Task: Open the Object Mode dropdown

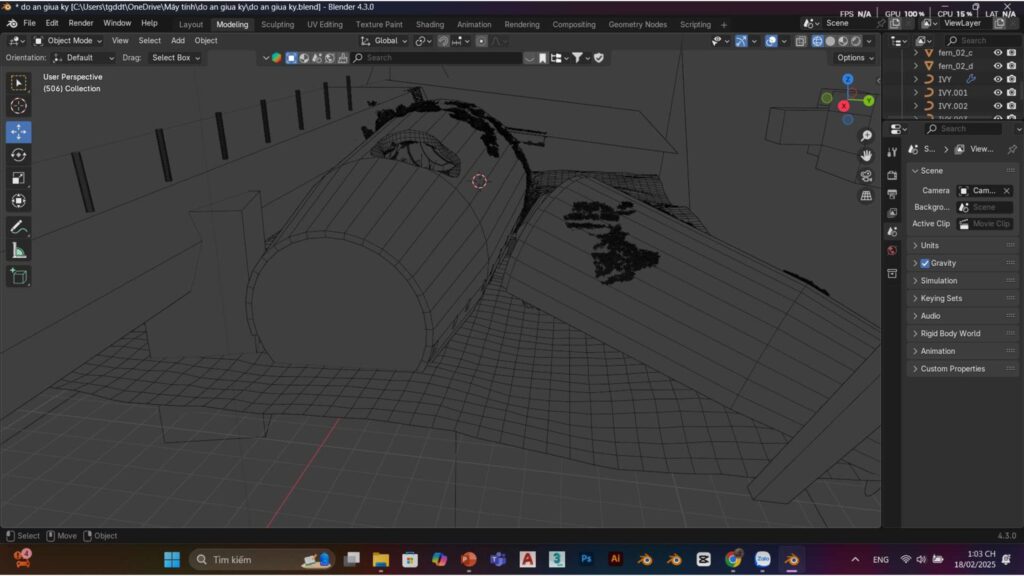Action: pos(68,41)
